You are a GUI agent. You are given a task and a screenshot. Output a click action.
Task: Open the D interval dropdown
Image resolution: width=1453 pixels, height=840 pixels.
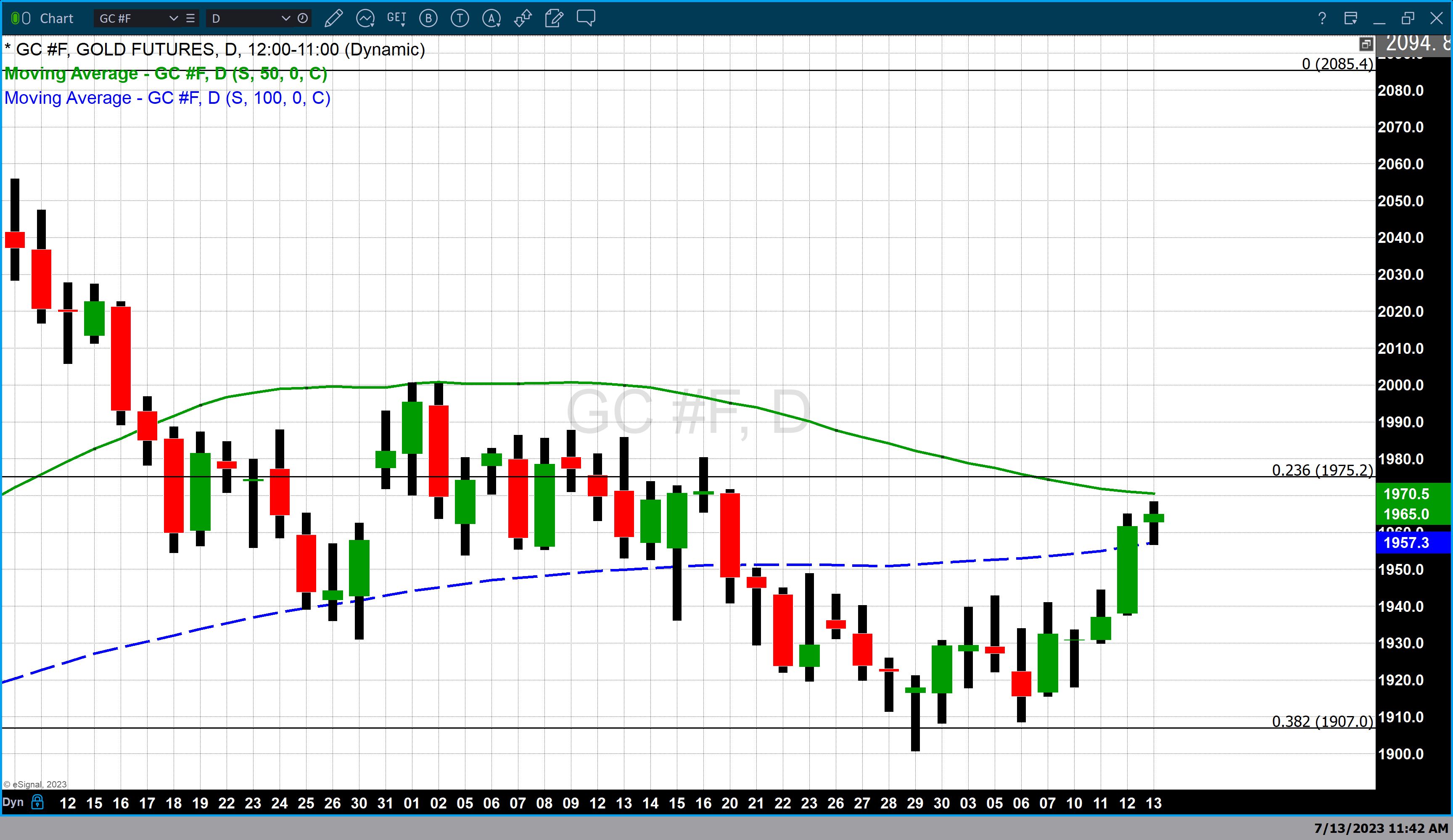285,18
